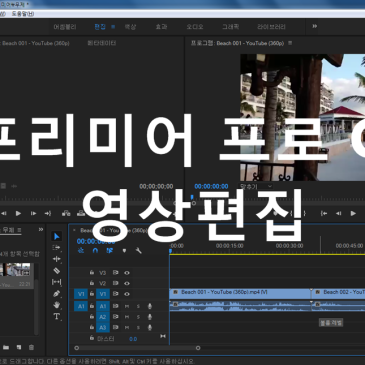This screenshot has width=365, height=365.
Task: Select the Hand tool
Action: click(x=57, y=305)
